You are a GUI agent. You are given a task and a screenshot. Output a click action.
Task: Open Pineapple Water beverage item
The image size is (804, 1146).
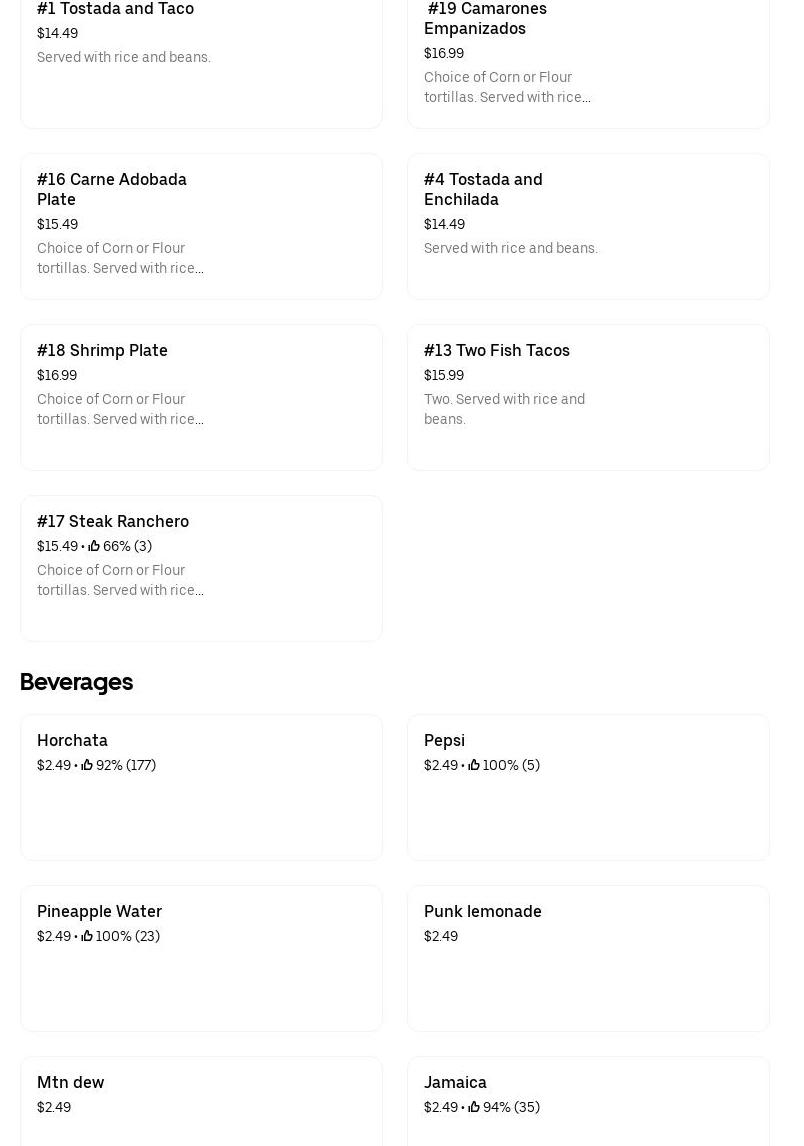pyautogui.click(x=201, y=958)
